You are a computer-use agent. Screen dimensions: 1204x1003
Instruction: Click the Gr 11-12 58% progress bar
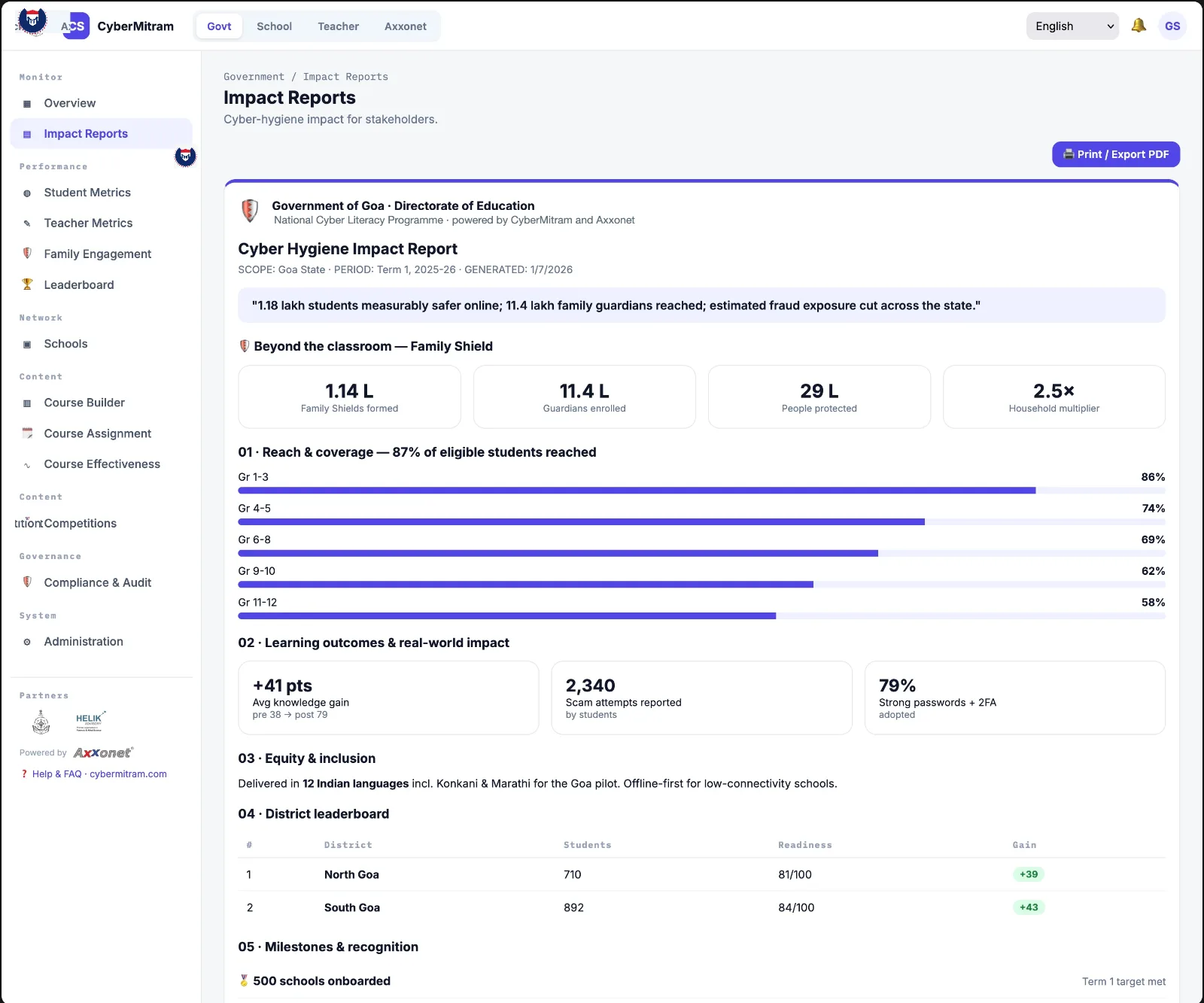click(701, 616)
